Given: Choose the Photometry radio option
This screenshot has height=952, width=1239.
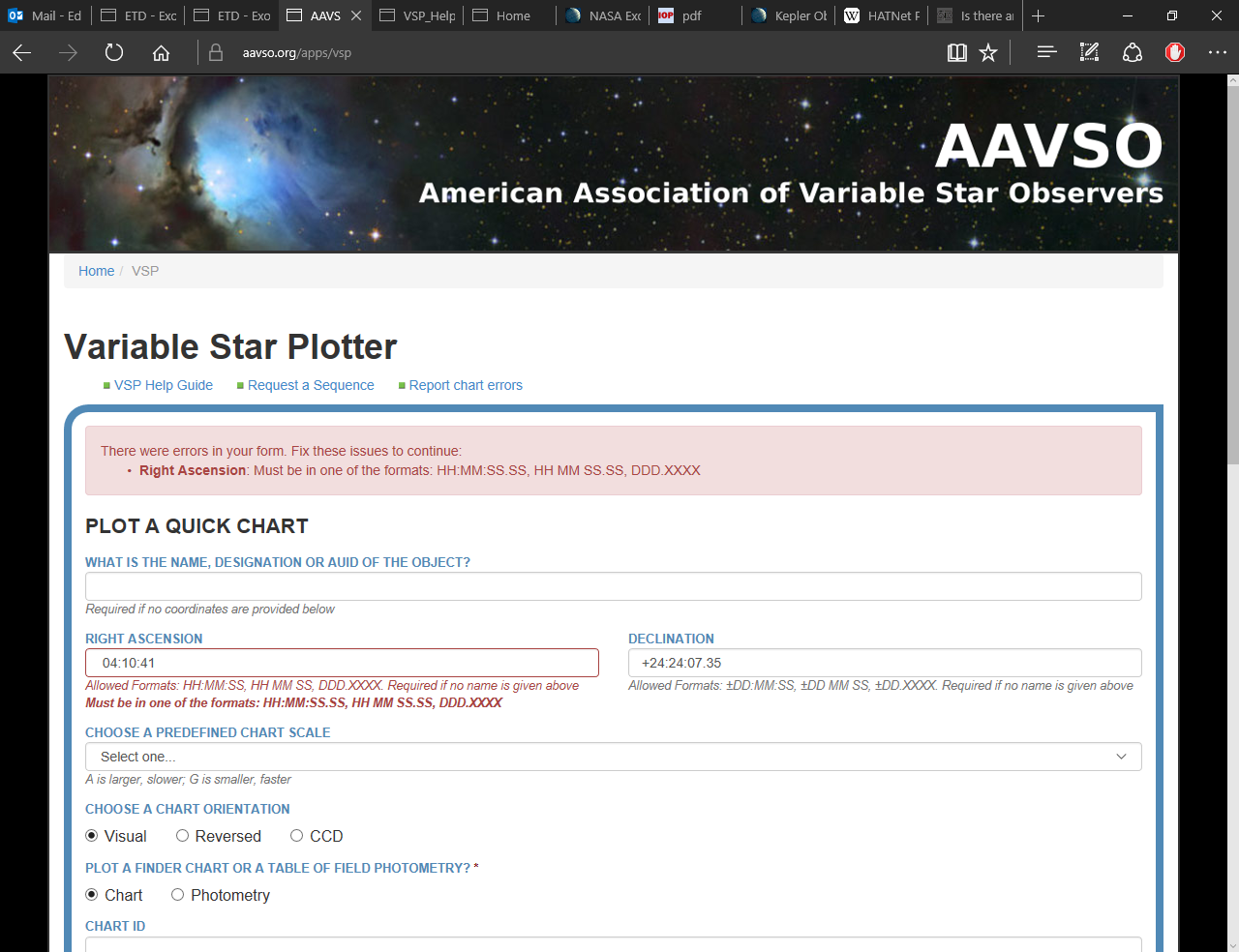Looking at the screenshot, I should click(178, 895).
